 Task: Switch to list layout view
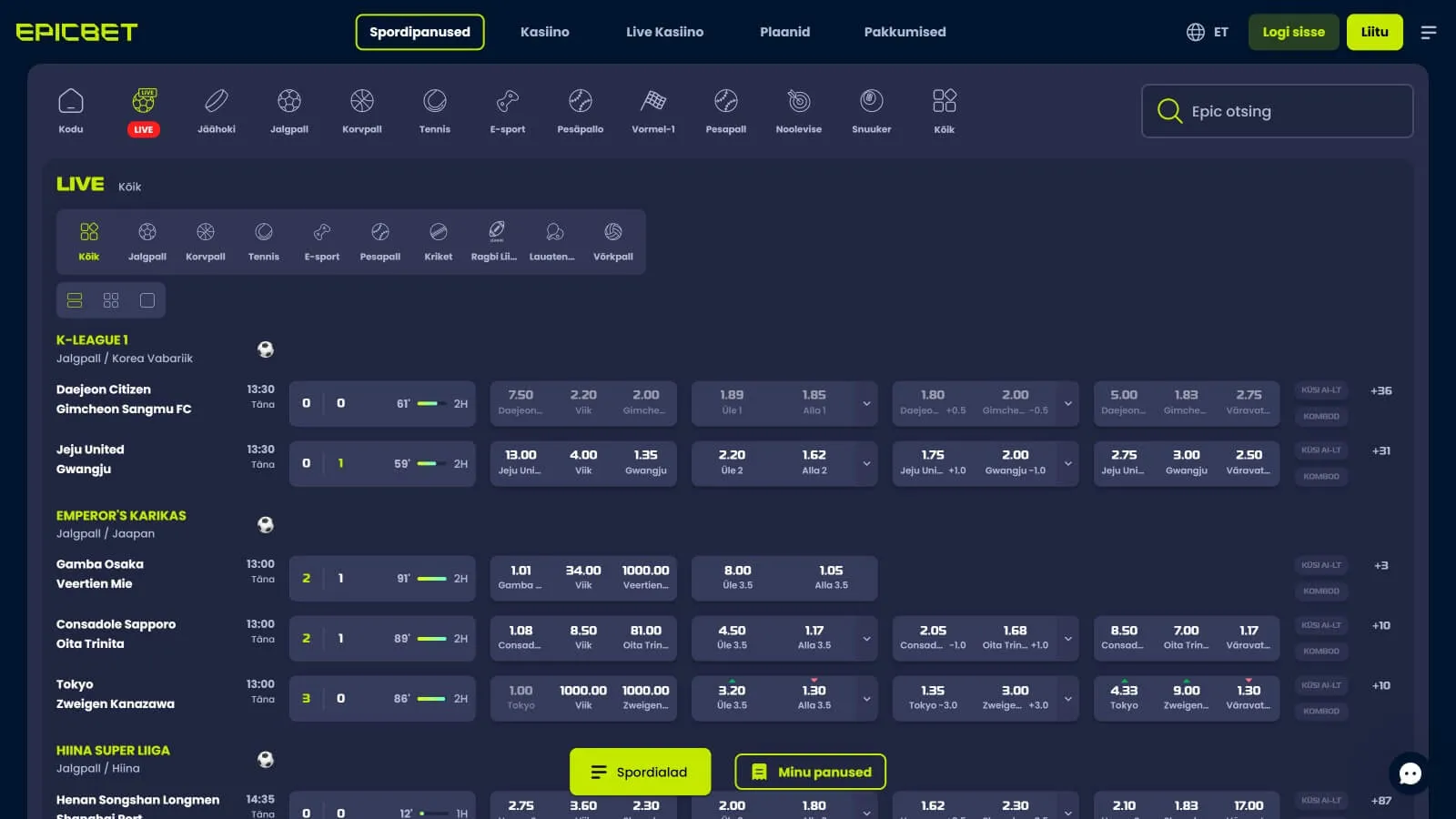click(75, 300)
